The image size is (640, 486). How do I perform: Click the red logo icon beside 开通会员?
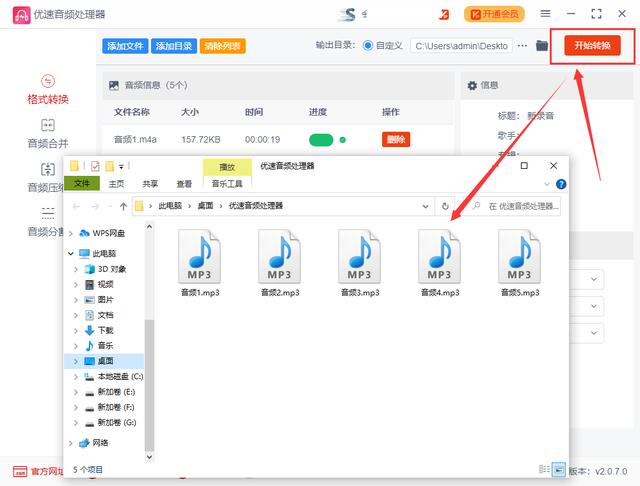click(x=444, y=14)
